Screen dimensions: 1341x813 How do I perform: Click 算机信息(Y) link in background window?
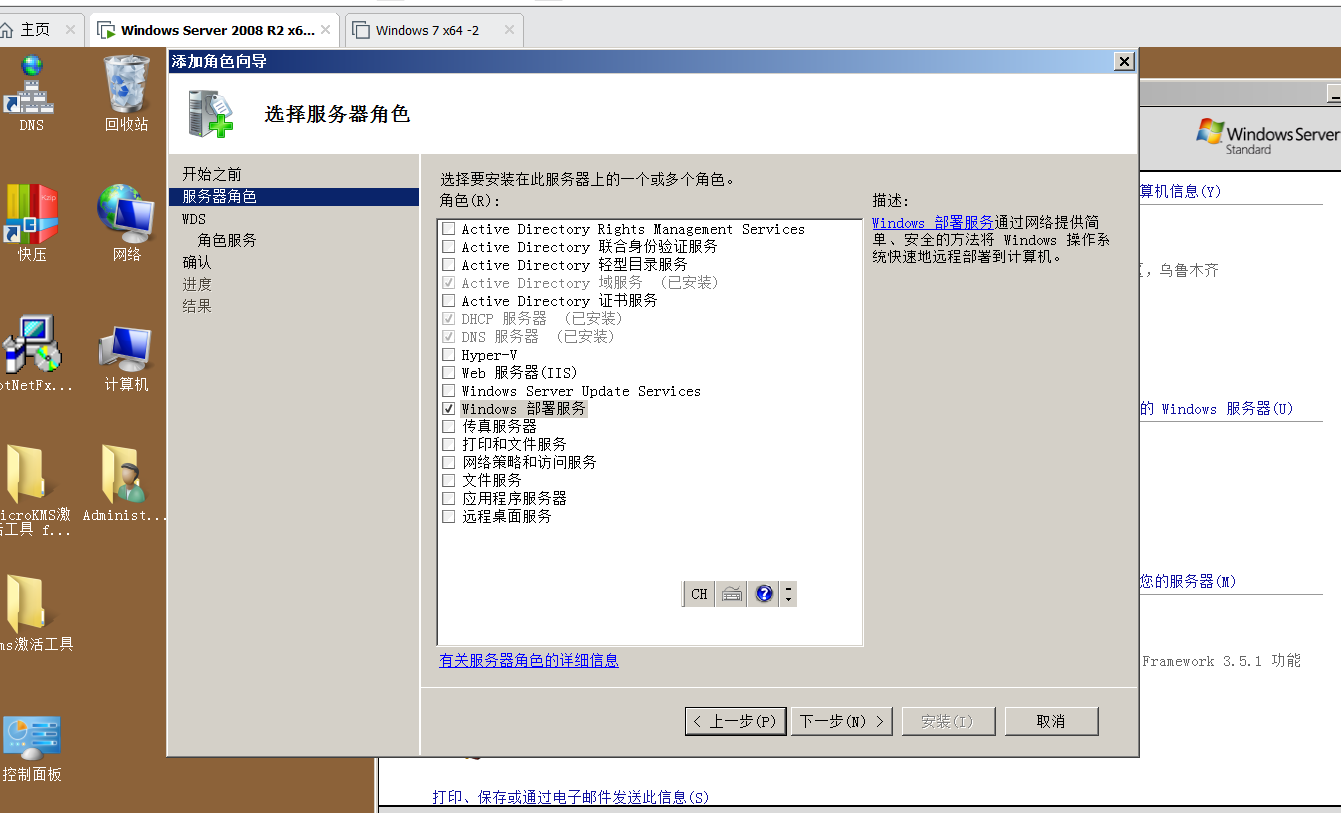click(x=1180, y=191)
